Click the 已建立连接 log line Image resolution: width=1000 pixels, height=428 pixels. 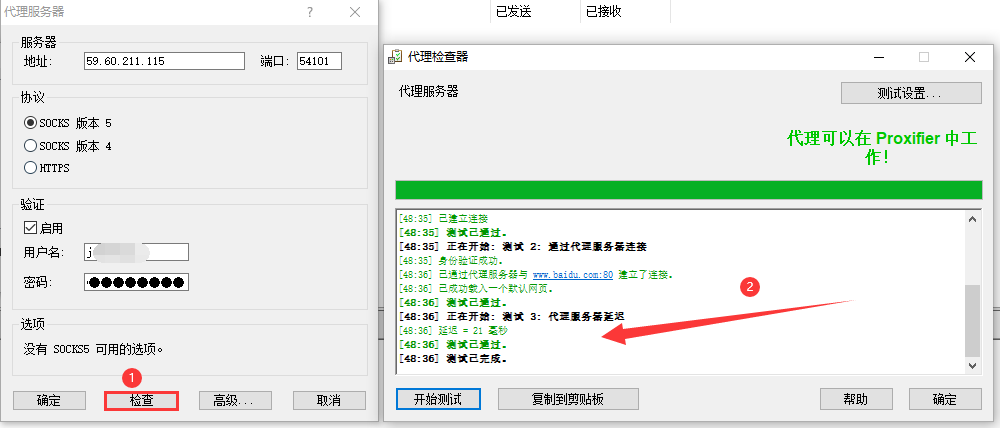(x=443, y=219)
